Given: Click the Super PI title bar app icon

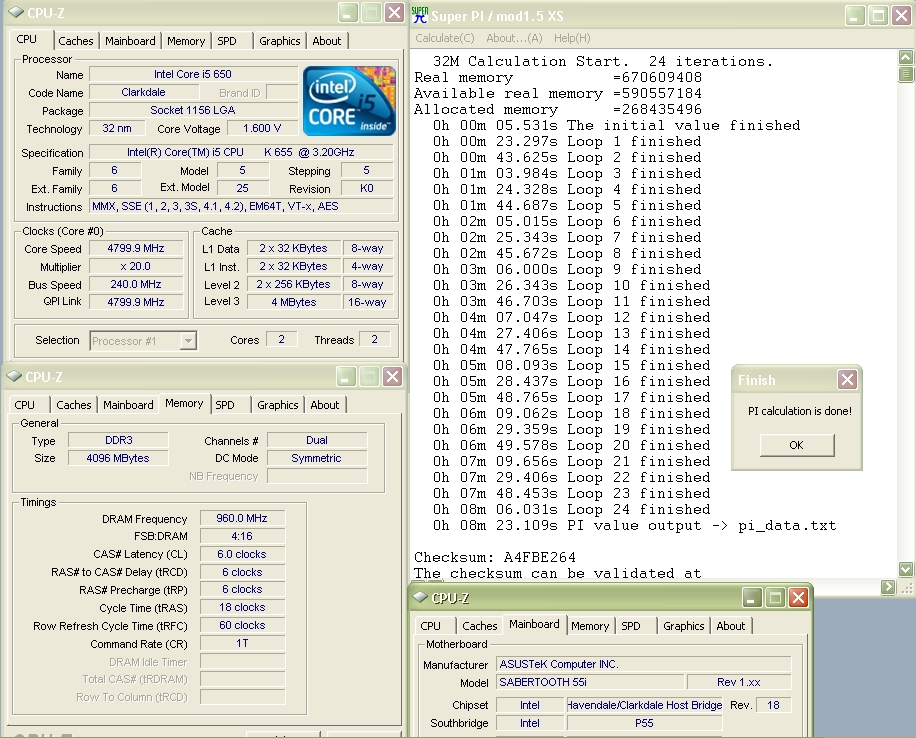Looking at the screenshot, I should 419,15.
